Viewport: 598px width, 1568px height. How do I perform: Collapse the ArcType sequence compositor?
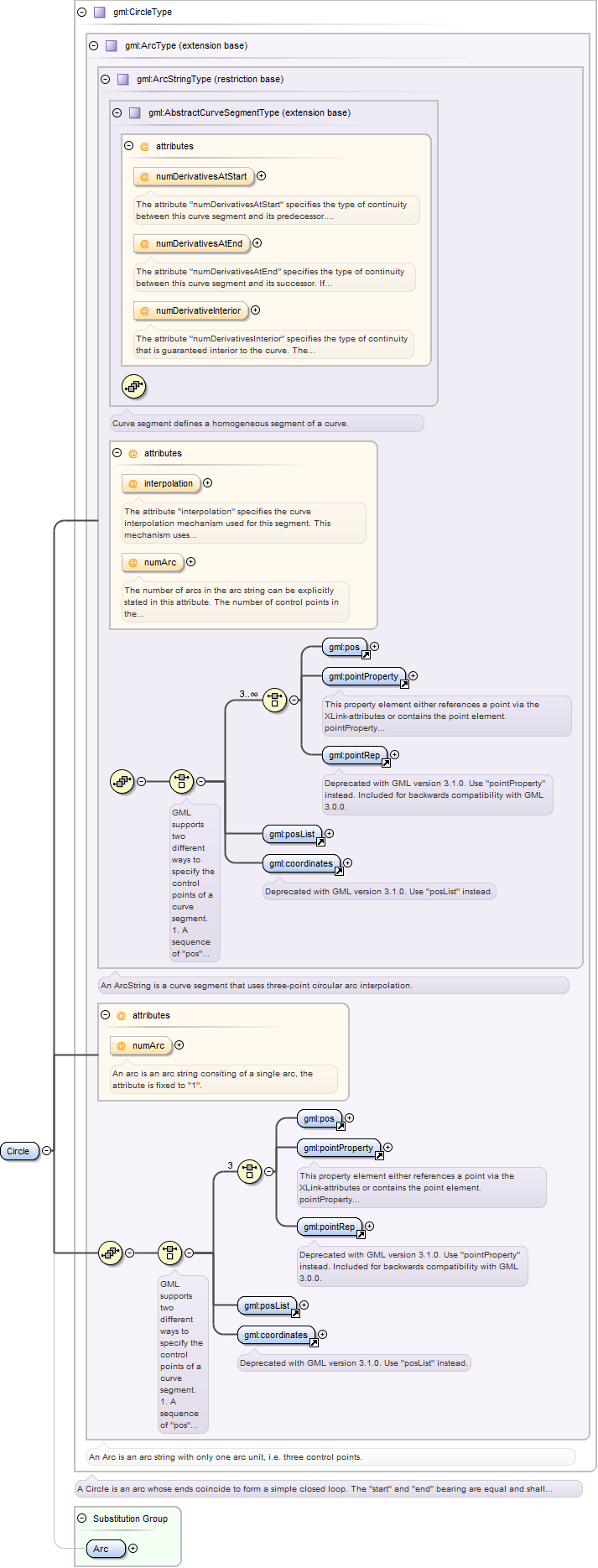[130, 1253]
